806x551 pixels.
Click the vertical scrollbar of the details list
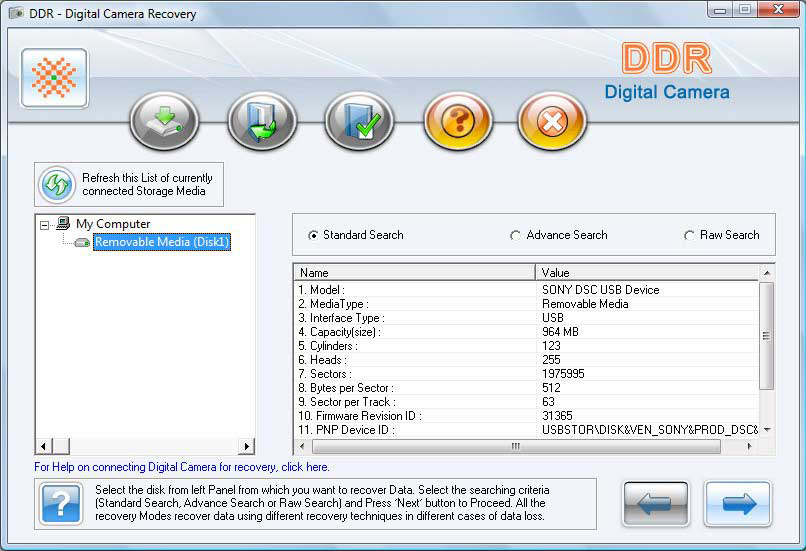tap(767, 335)
